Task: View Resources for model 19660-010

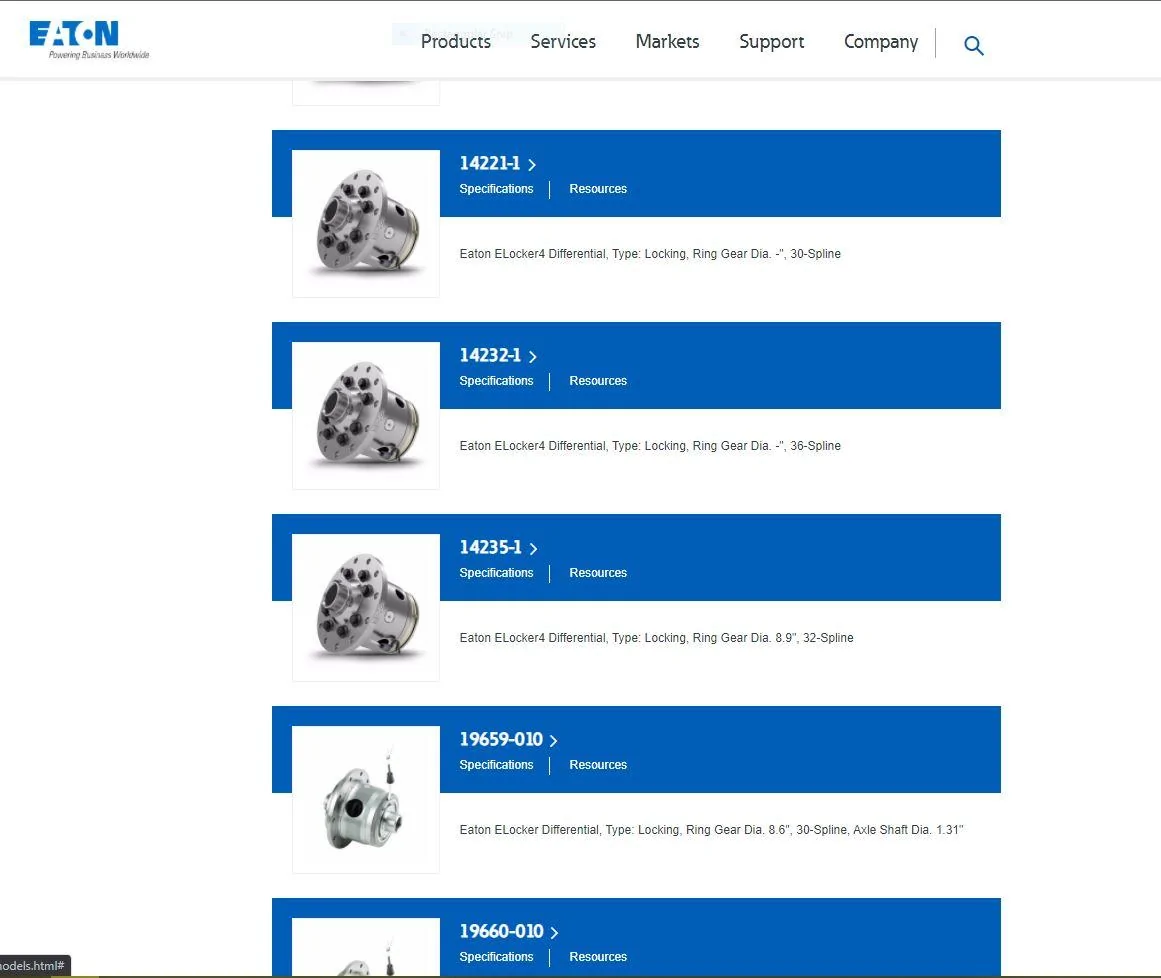Action: [598, 957]
